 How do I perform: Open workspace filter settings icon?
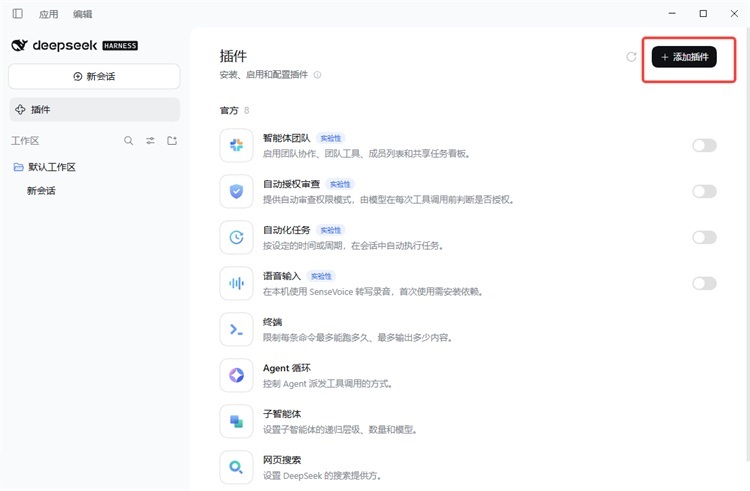click(x=150, y=141)
